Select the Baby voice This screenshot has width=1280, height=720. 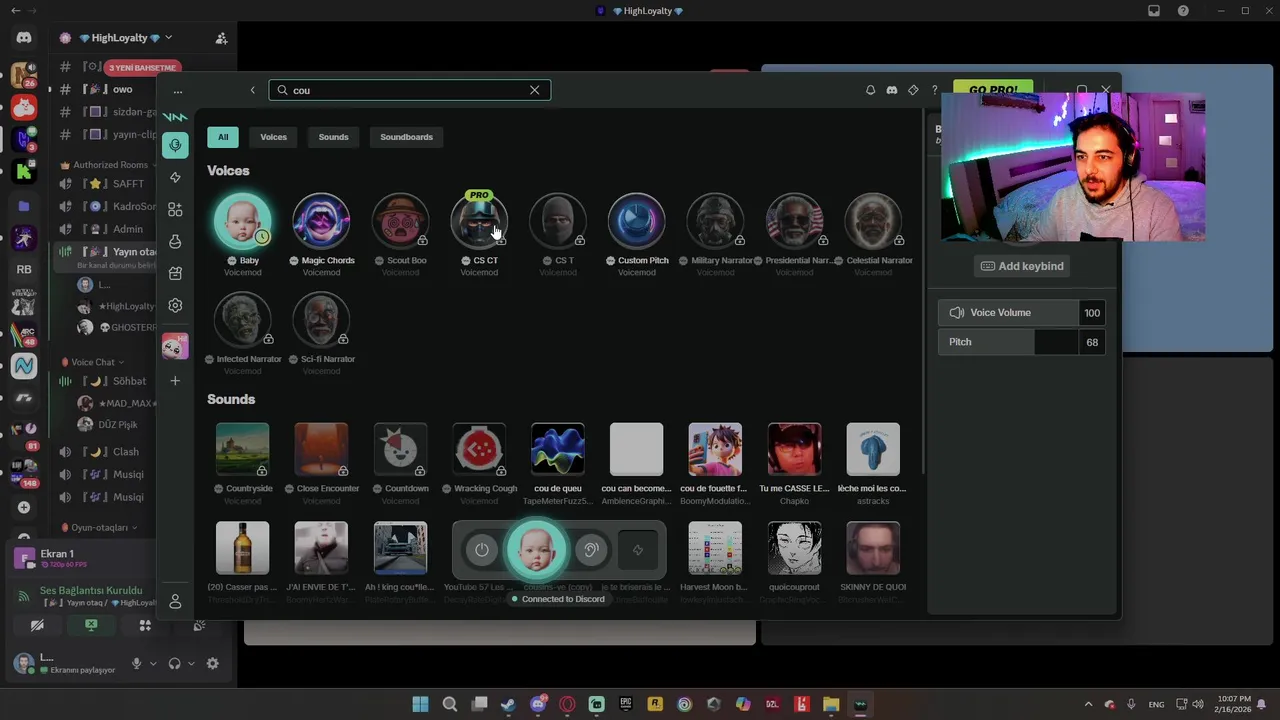[243, 221]
